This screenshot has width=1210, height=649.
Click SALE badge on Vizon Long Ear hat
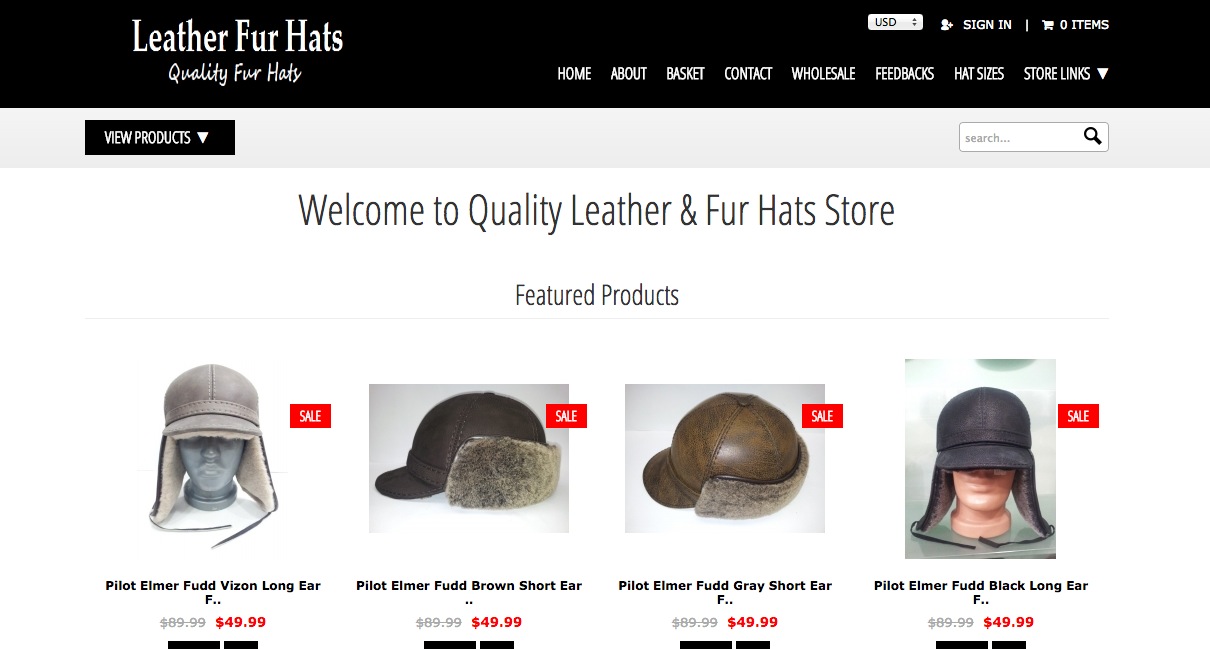tap(310, 416)
